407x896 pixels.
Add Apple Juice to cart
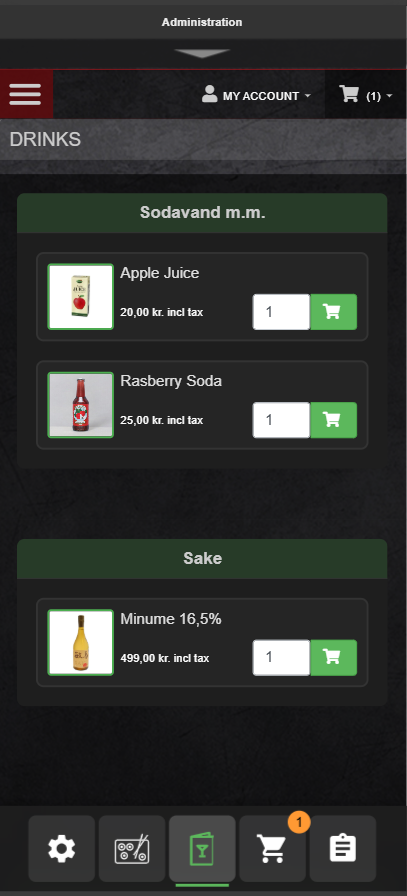point(333,312)
